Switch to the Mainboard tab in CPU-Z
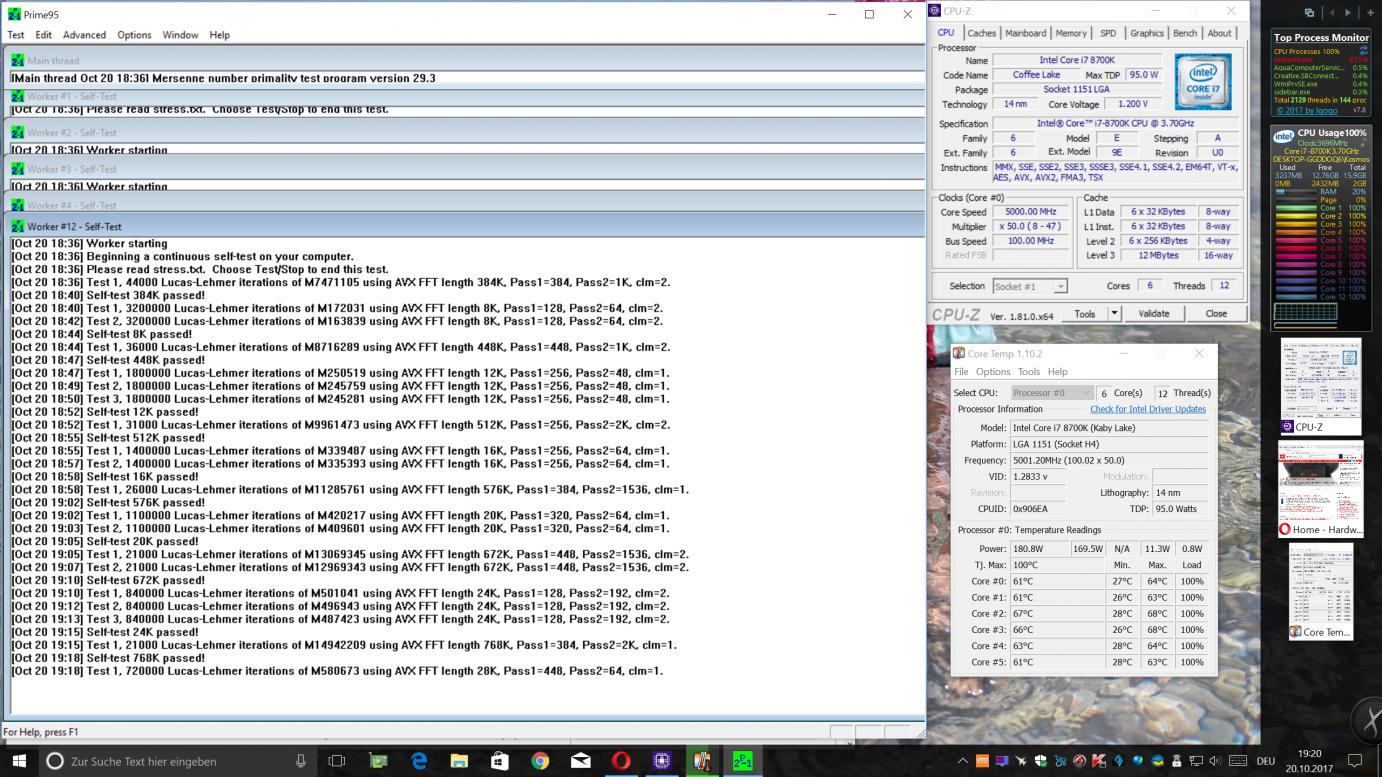The image size is (1382, 777). [x=1025, y=33]
